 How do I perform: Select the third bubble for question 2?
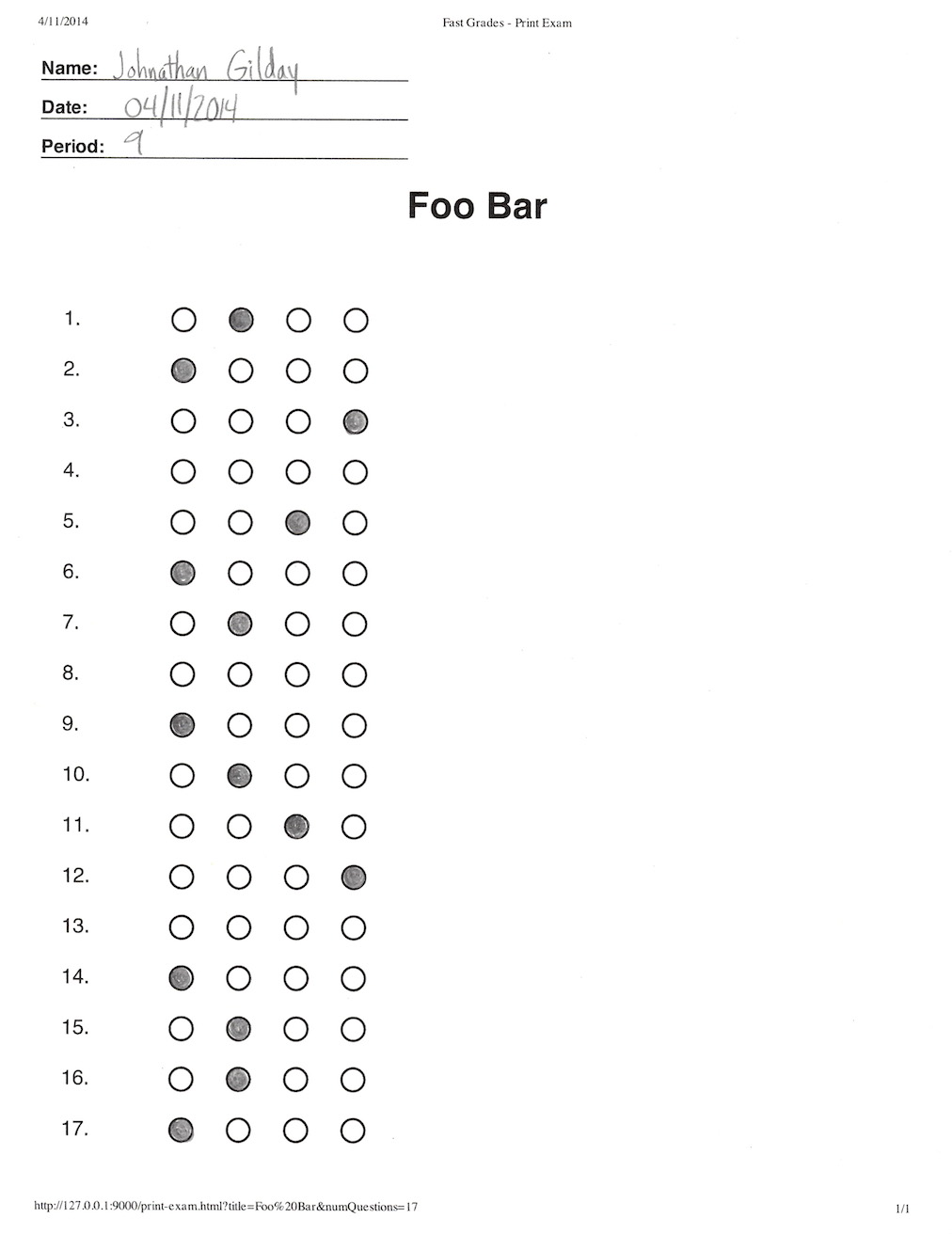pyautogui.click(x=298, y=372)
